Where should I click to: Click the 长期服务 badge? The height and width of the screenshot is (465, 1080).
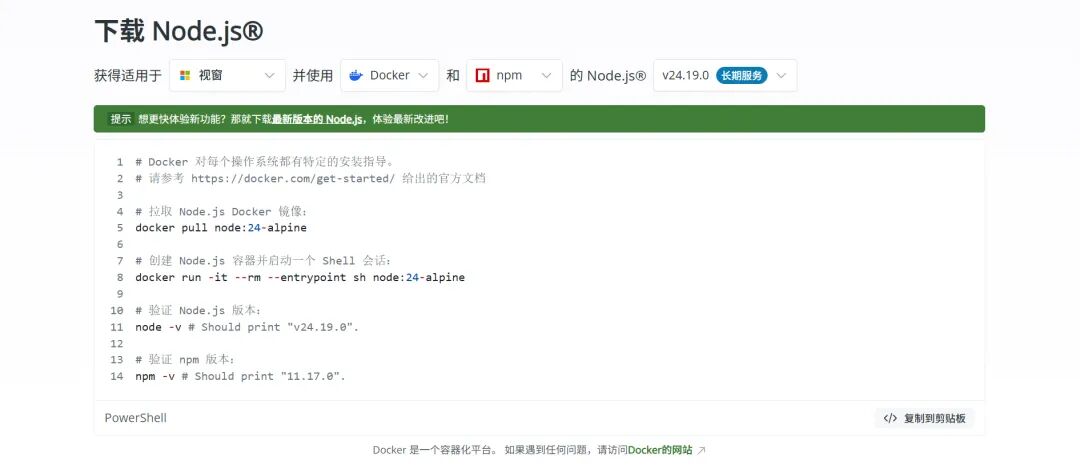coord(742,76)
